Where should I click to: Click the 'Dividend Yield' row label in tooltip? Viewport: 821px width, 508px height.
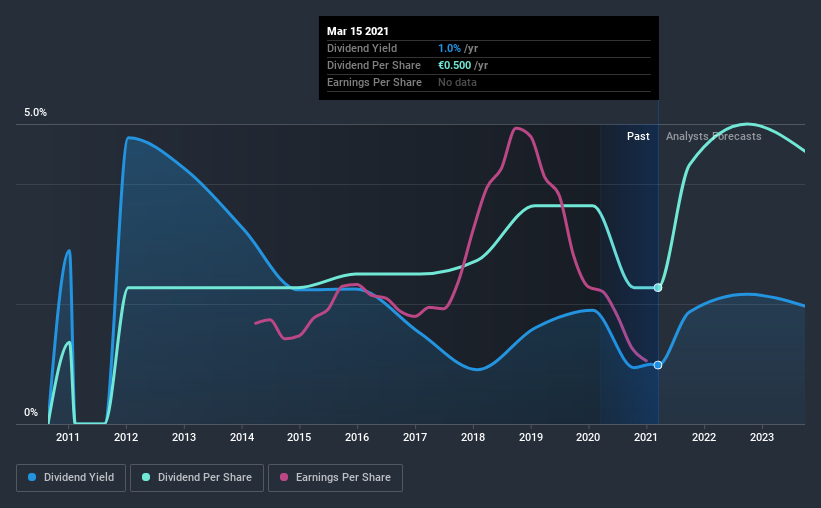coord(362,48)
